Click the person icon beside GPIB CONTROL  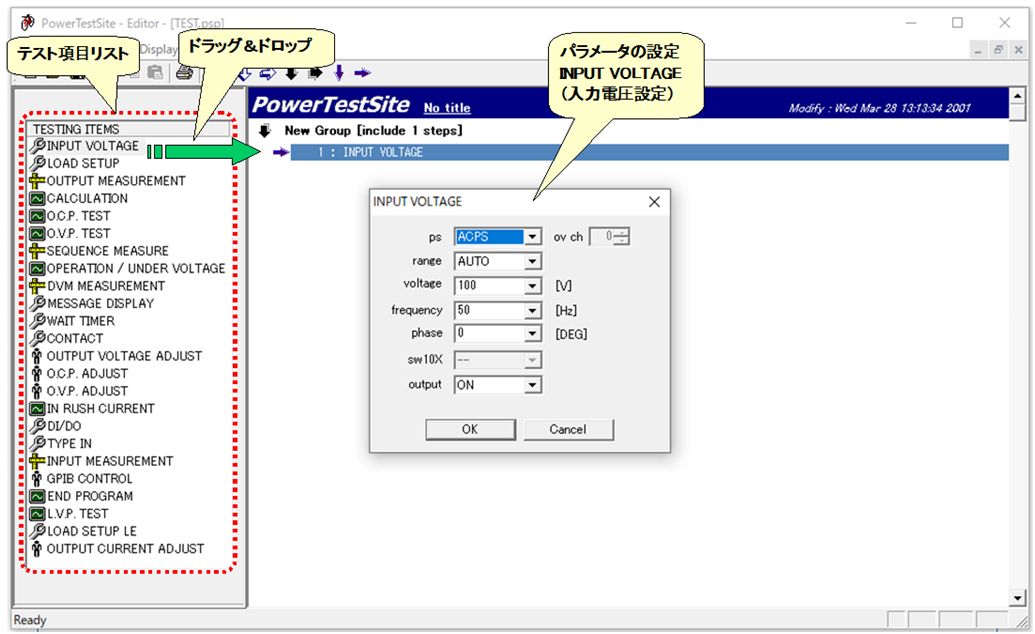pos(38,478)
